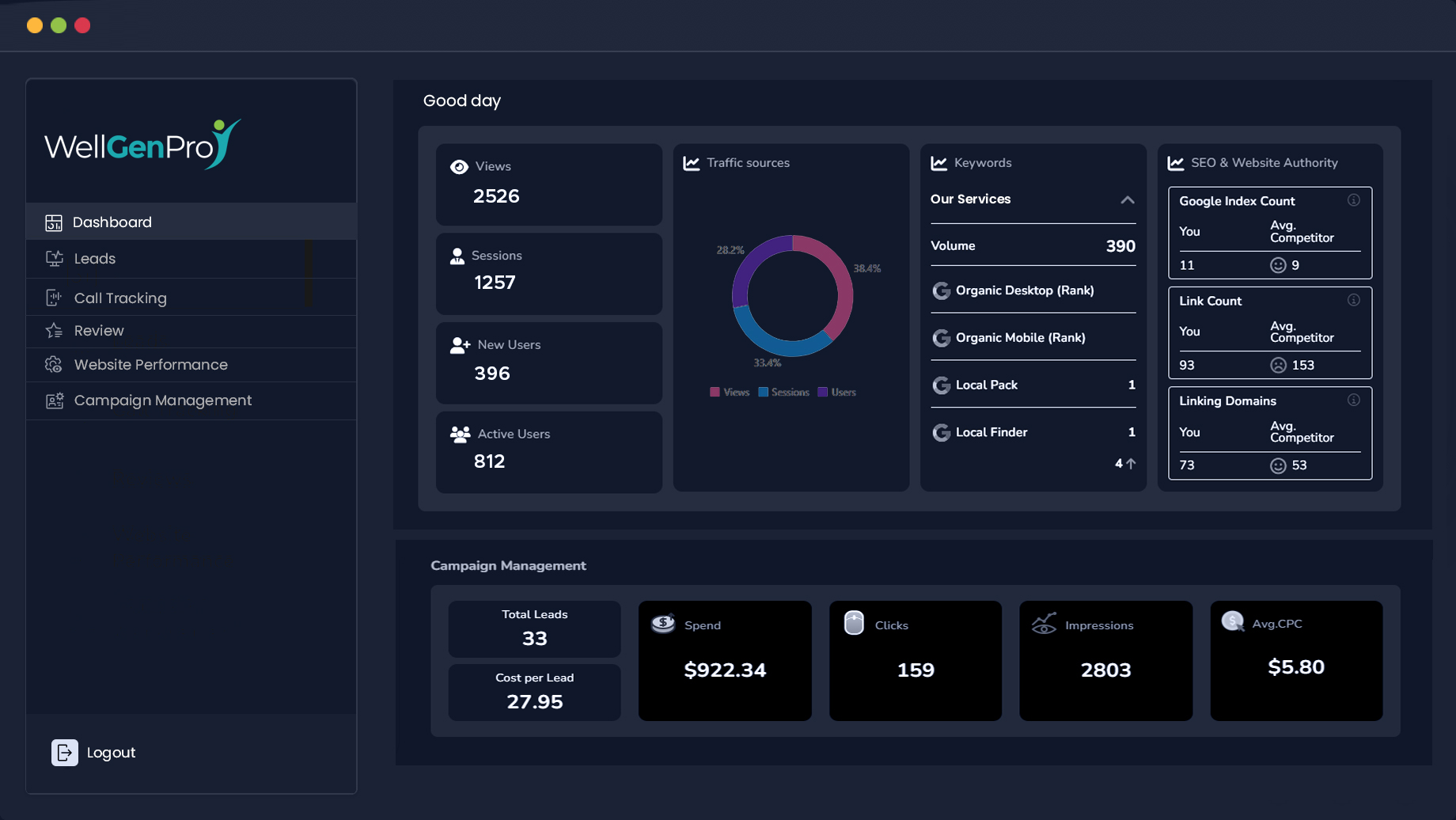Click the Clicks mouse icon

click(854, 623)
